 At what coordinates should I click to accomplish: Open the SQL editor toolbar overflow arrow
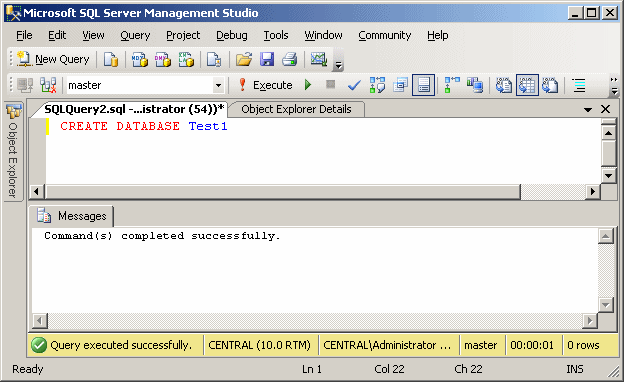614,91
